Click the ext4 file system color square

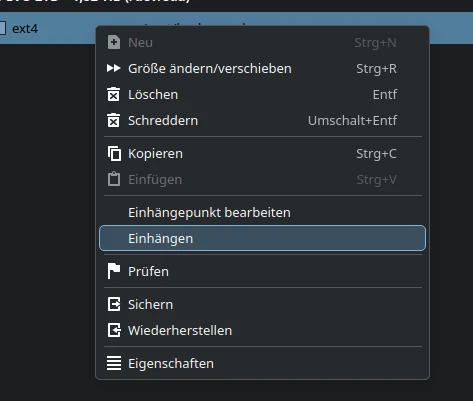pyautogui.click(x=2, y=28)
